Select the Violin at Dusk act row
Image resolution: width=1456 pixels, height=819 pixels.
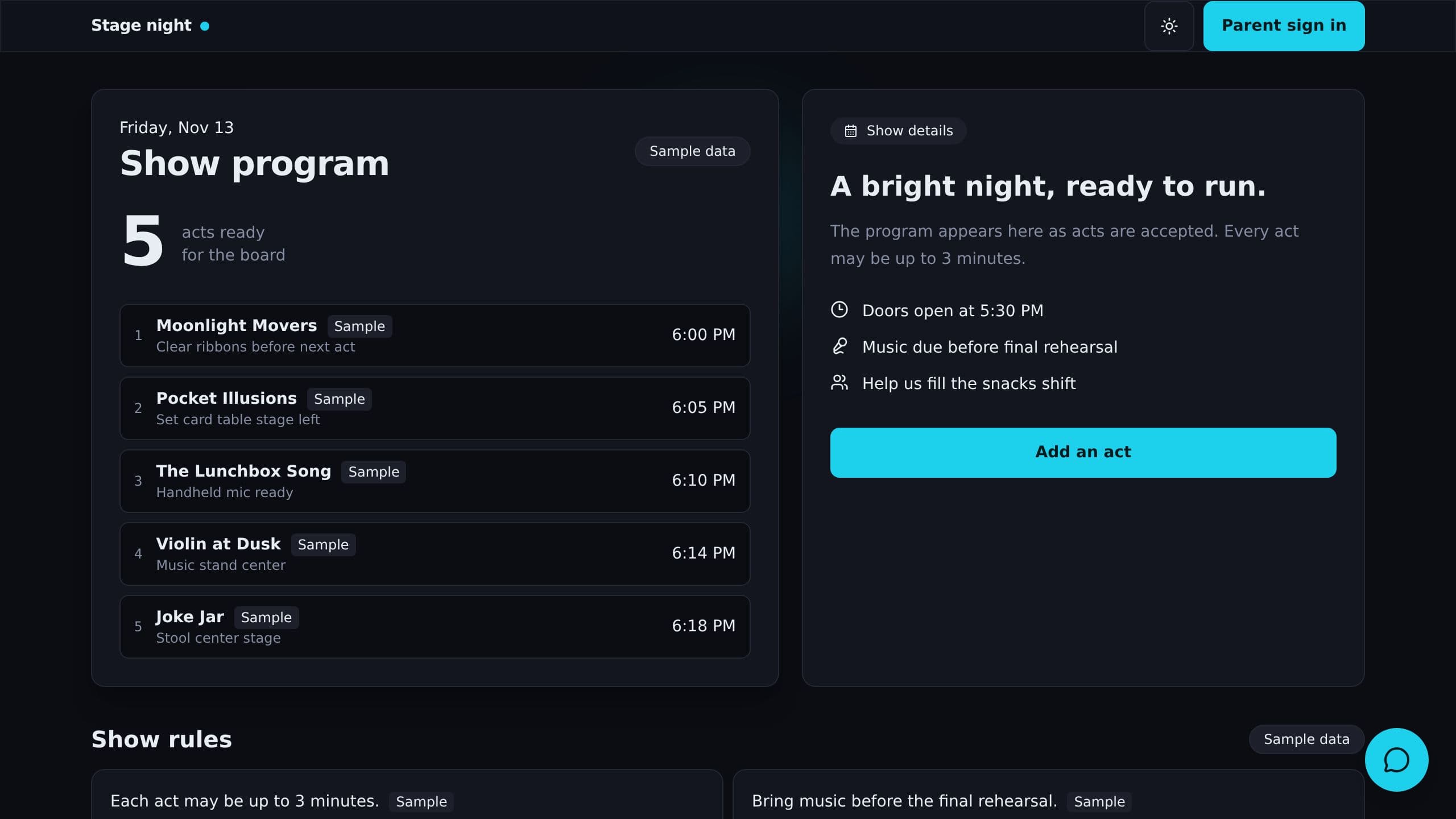pyautogui.click(x=435, y=554)
